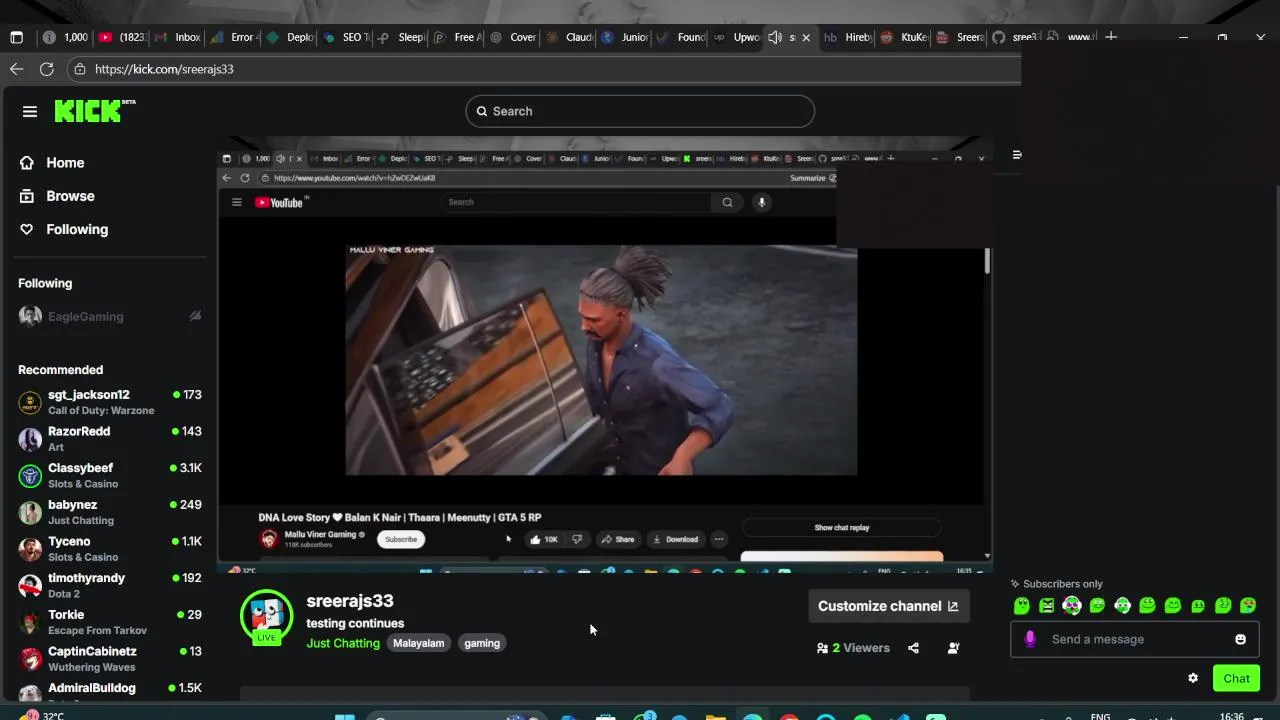This screenshot has width=1280, height=720.
Task: Switch to the Upwork browser tab
Action: pos(738,37)
